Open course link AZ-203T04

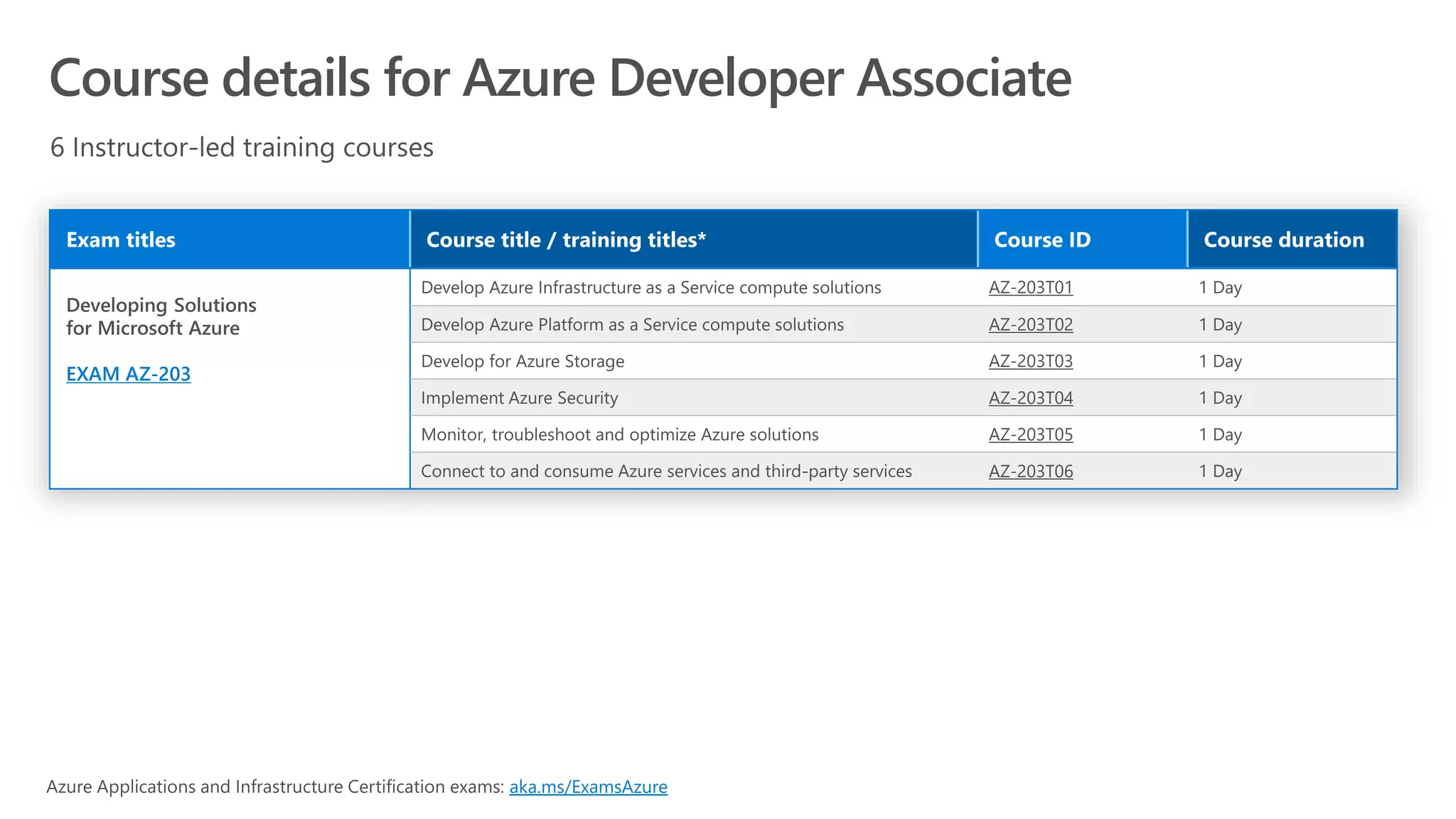click(1031, 398)
